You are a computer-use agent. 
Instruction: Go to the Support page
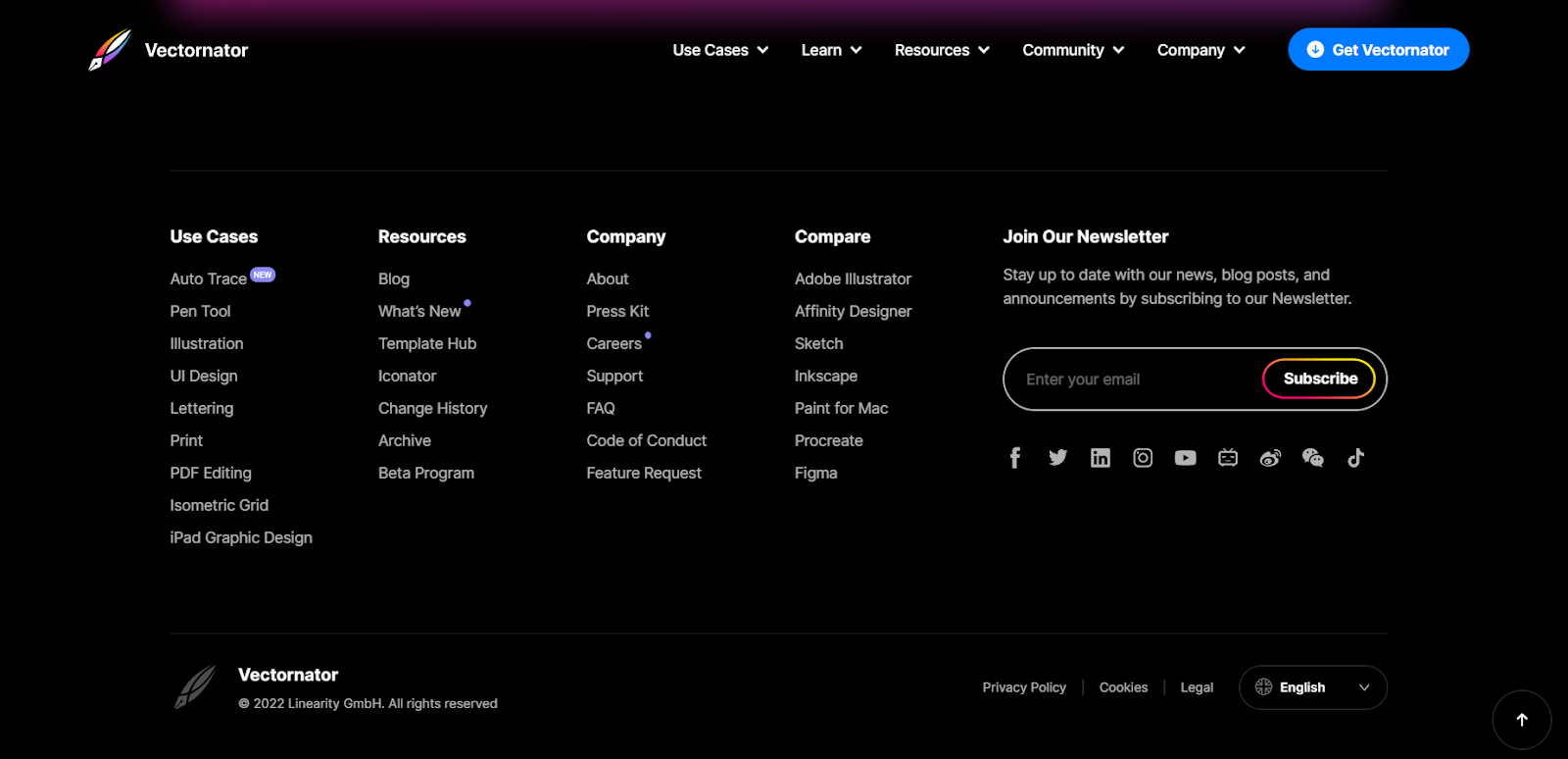[614, 377]
